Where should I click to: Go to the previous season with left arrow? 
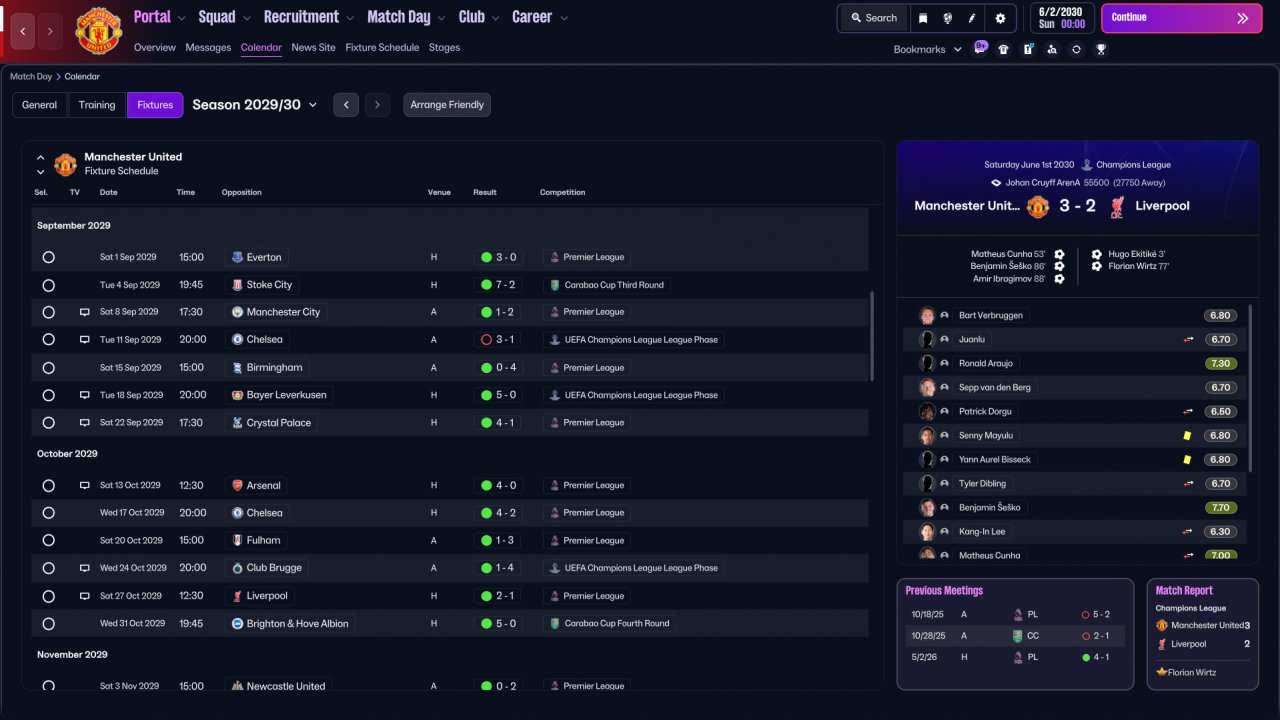click(x=346, y=105)
